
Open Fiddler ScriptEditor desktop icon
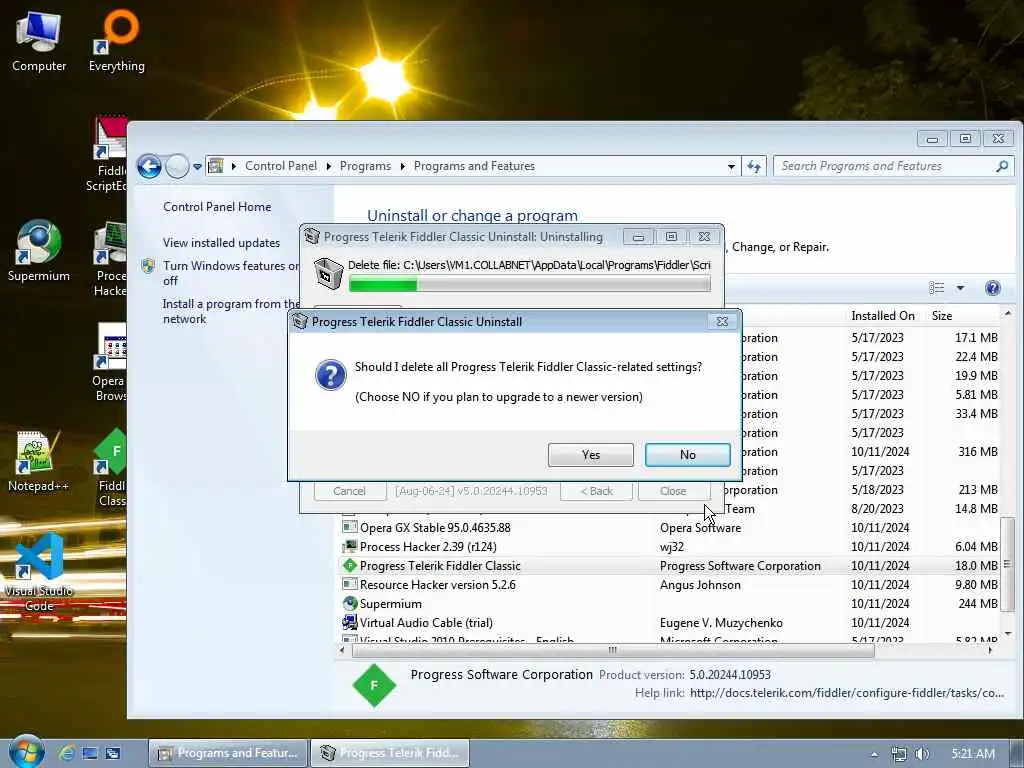coord(108,154)
